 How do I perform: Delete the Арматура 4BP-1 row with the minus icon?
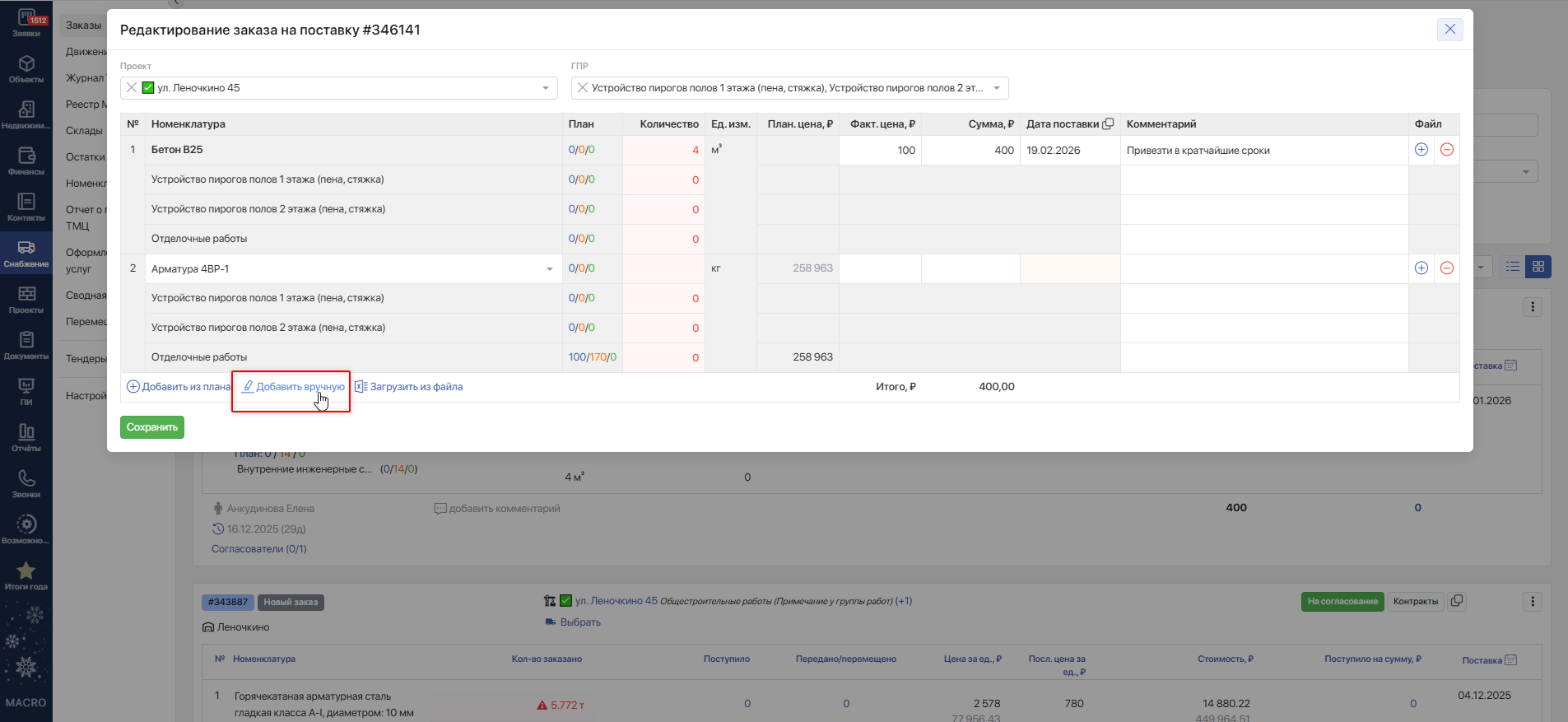pyautogui.click(x=1446, y=268)
